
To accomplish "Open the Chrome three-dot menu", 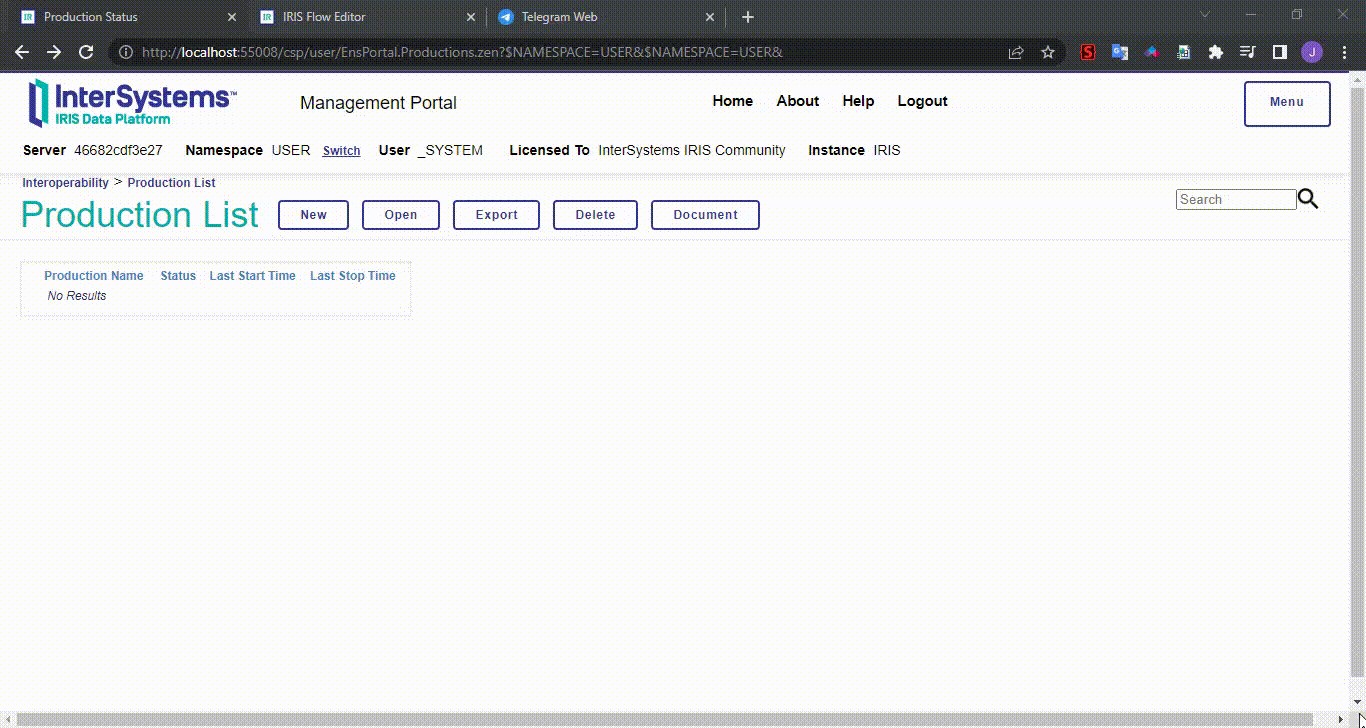I will (1344, 51).
